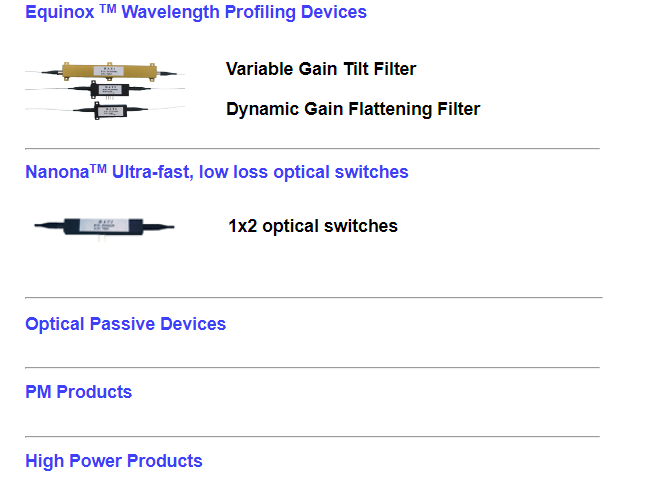Click the TM superscript after Nanona
Viewport: 664px width, 497px height.
[x=98, y=168]
